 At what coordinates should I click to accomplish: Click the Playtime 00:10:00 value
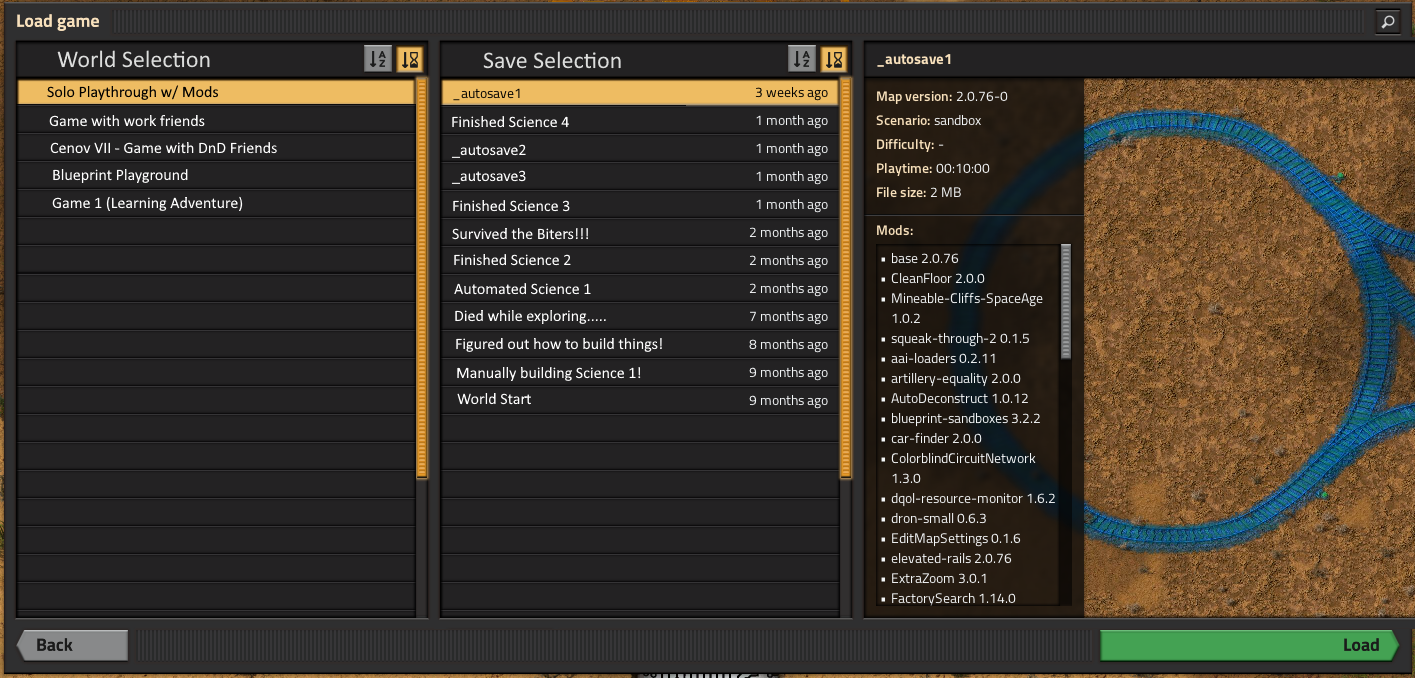click(963, 168)
